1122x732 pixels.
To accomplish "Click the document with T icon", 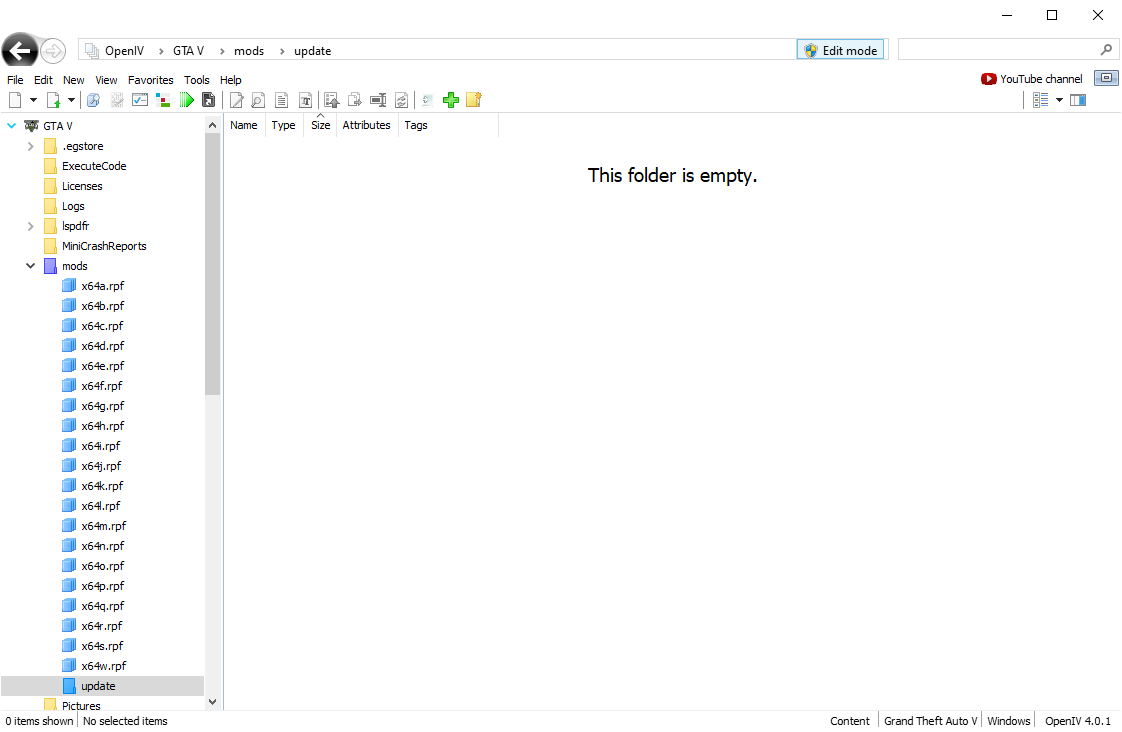I will point(306,100).
